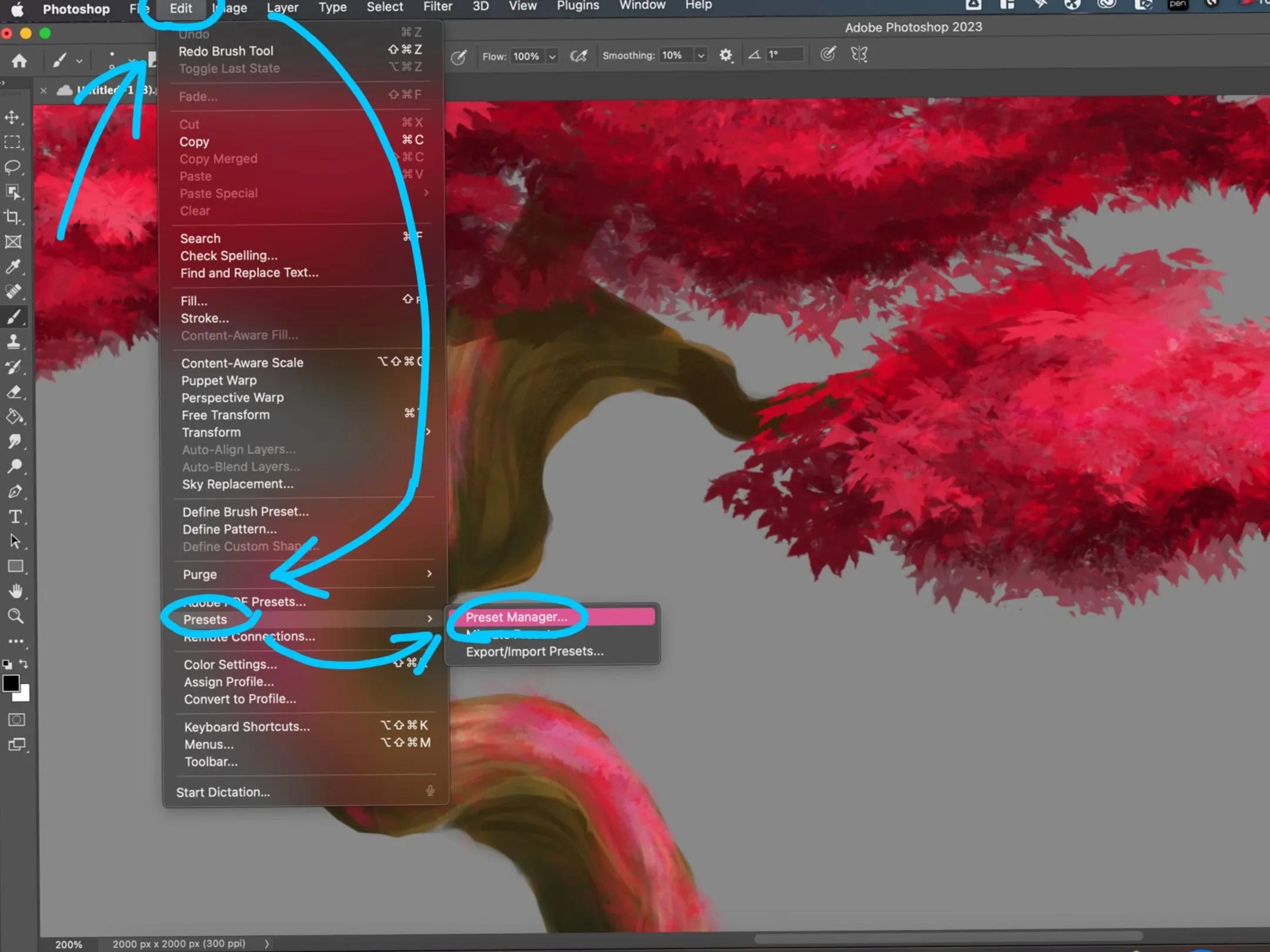1270x952 pixels.
Task: Open the Edit Toolbar three-dots button
Action: point(16,641)
